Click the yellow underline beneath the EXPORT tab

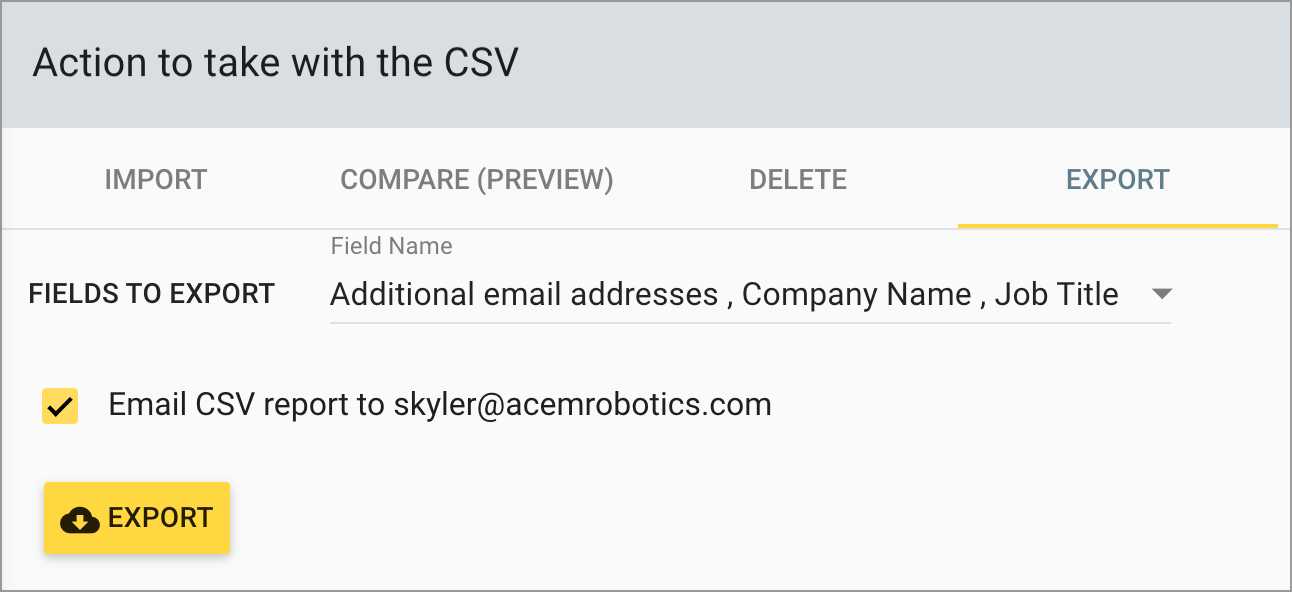pos(1118,226)
